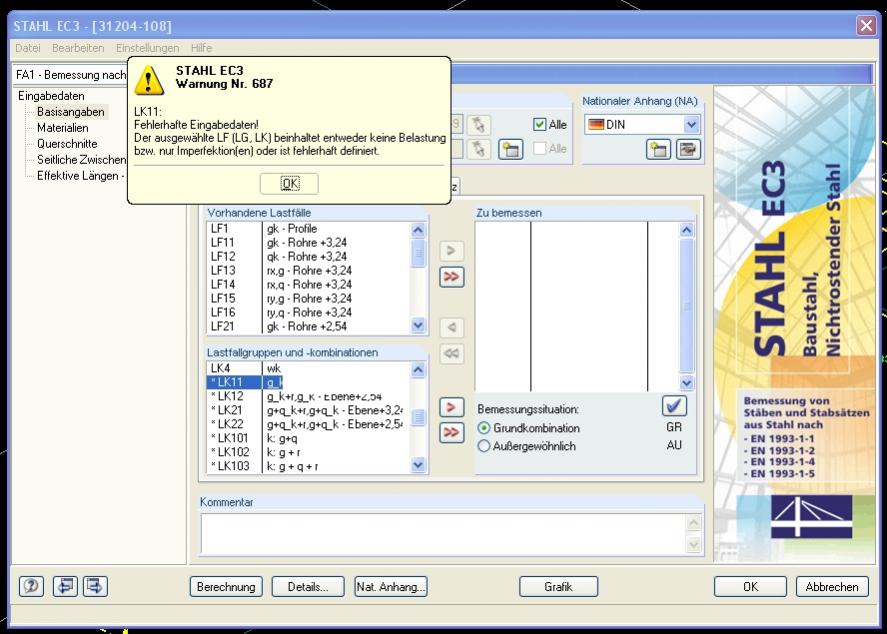Viewport: 887px width, 634px height.
Task: Open the Hilfe menu
Action: (x=201, y=48)
